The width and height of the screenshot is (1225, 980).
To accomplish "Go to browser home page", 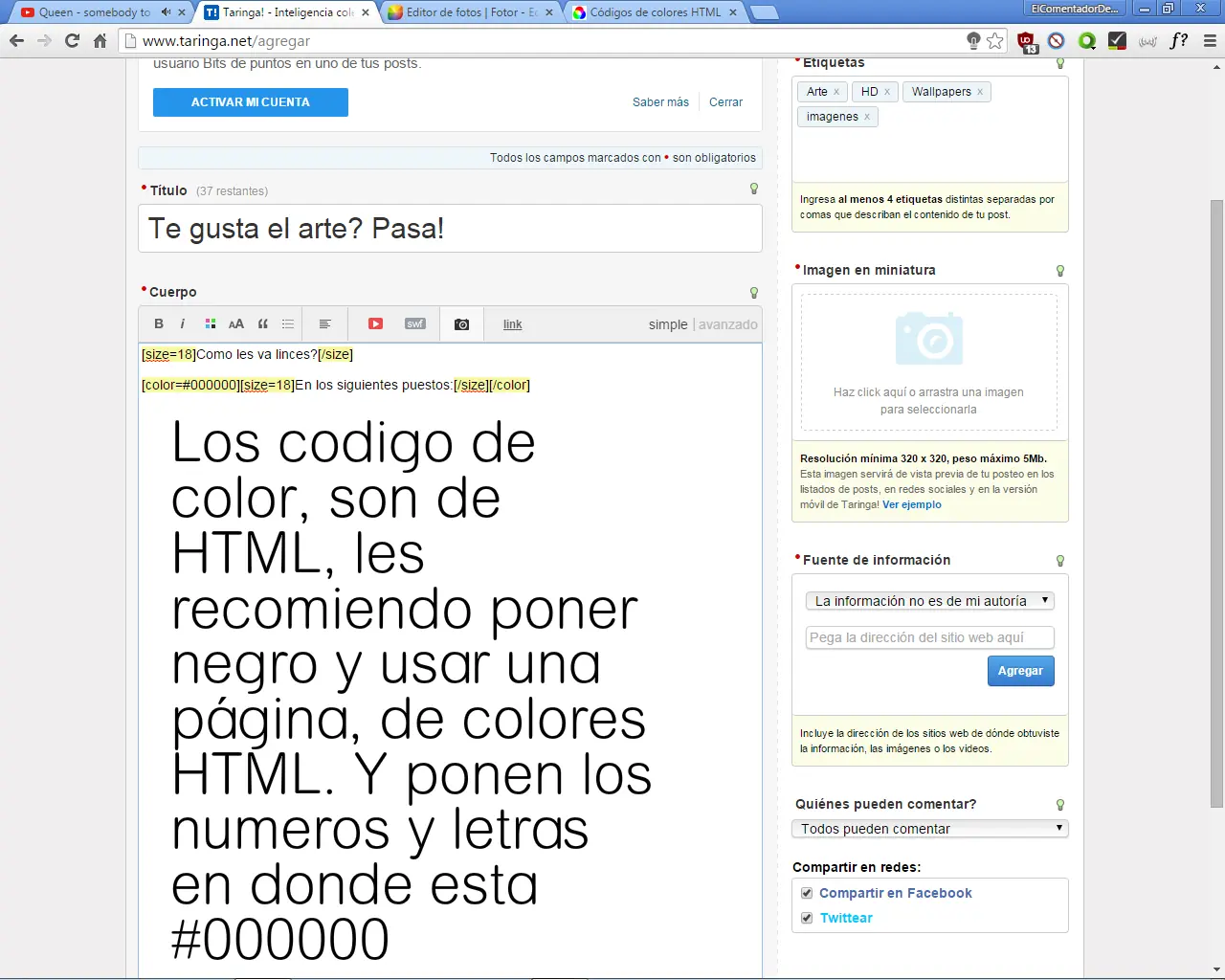I will click(100, 40).
